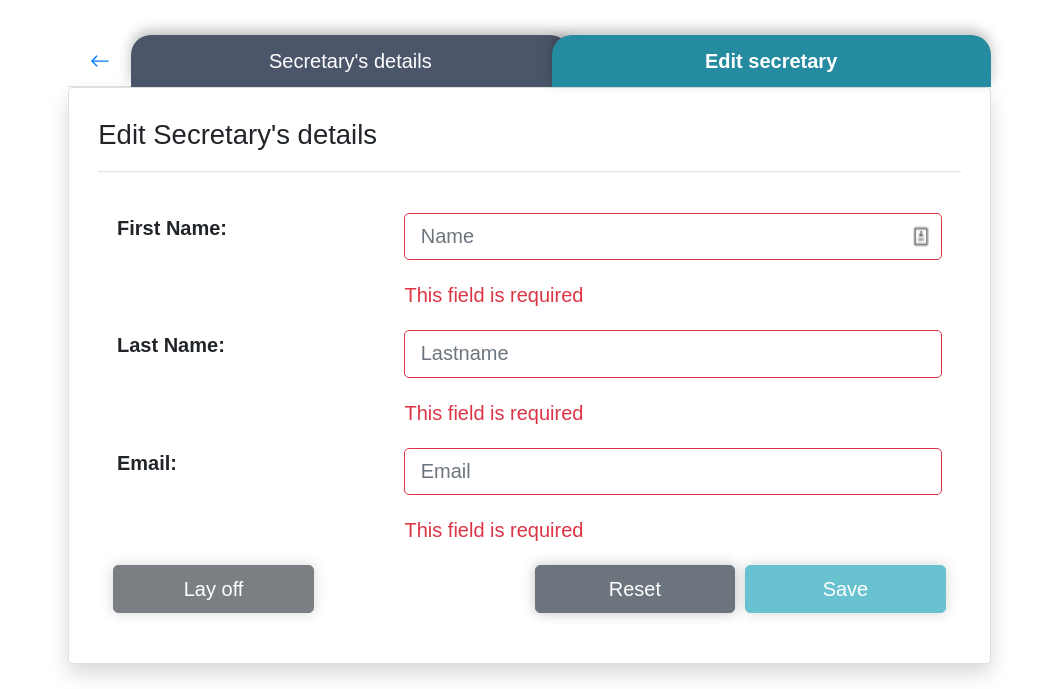The image size is (1063, 689).
Task: Click the error message under Last Name
Action: (x=493, y=413)
